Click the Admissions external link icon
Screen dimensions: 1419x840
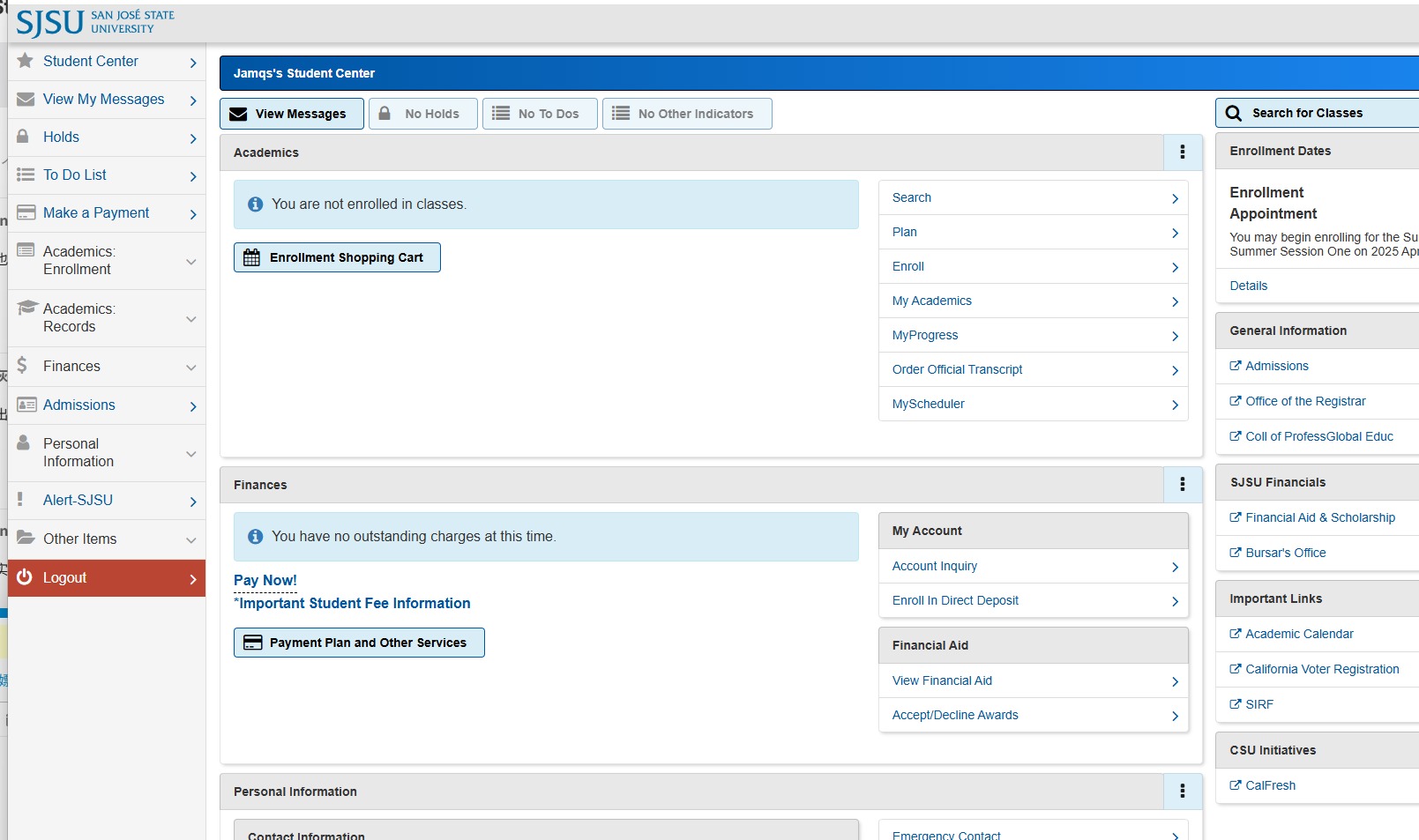pyautogui.click(x=1235, y=366)
